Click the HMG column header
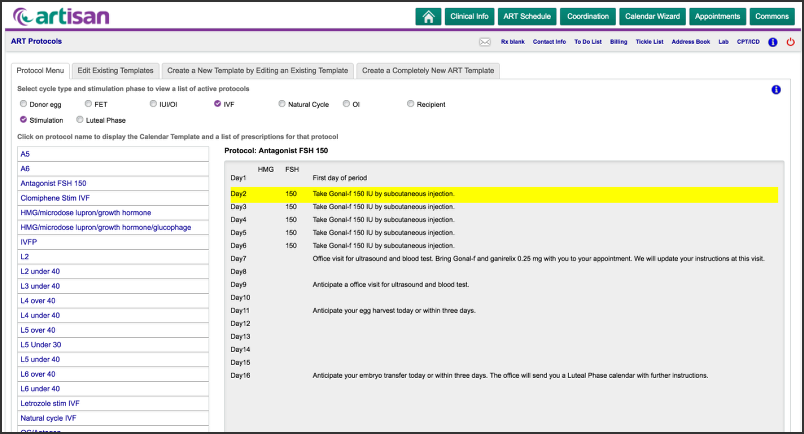Image resolution: width=804 pixels, height=434 pixels. [x=266, y=169]
